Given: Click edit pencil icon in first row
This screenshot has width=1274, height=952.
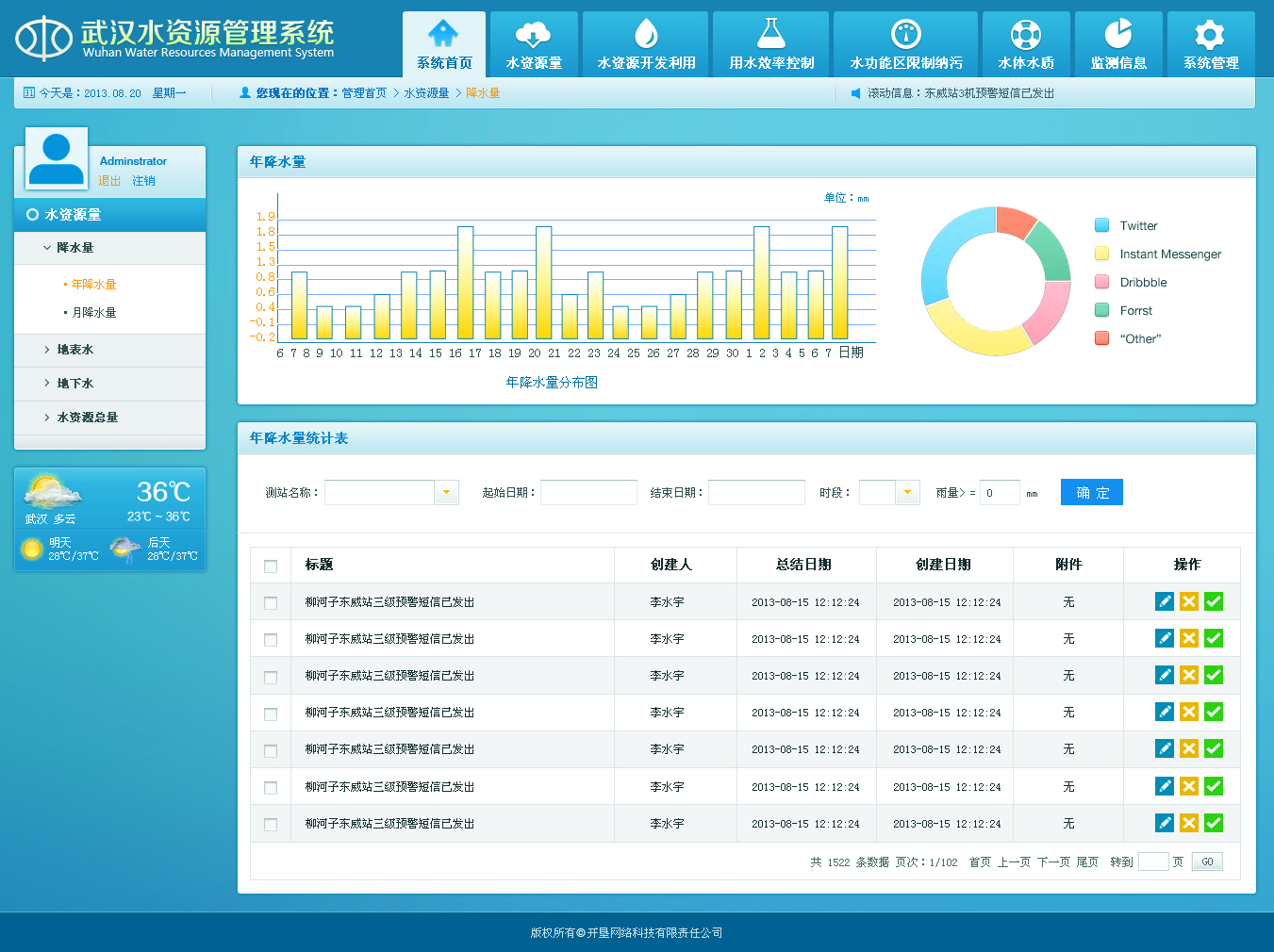Looking at the screenshot, I should point(1165,601).
